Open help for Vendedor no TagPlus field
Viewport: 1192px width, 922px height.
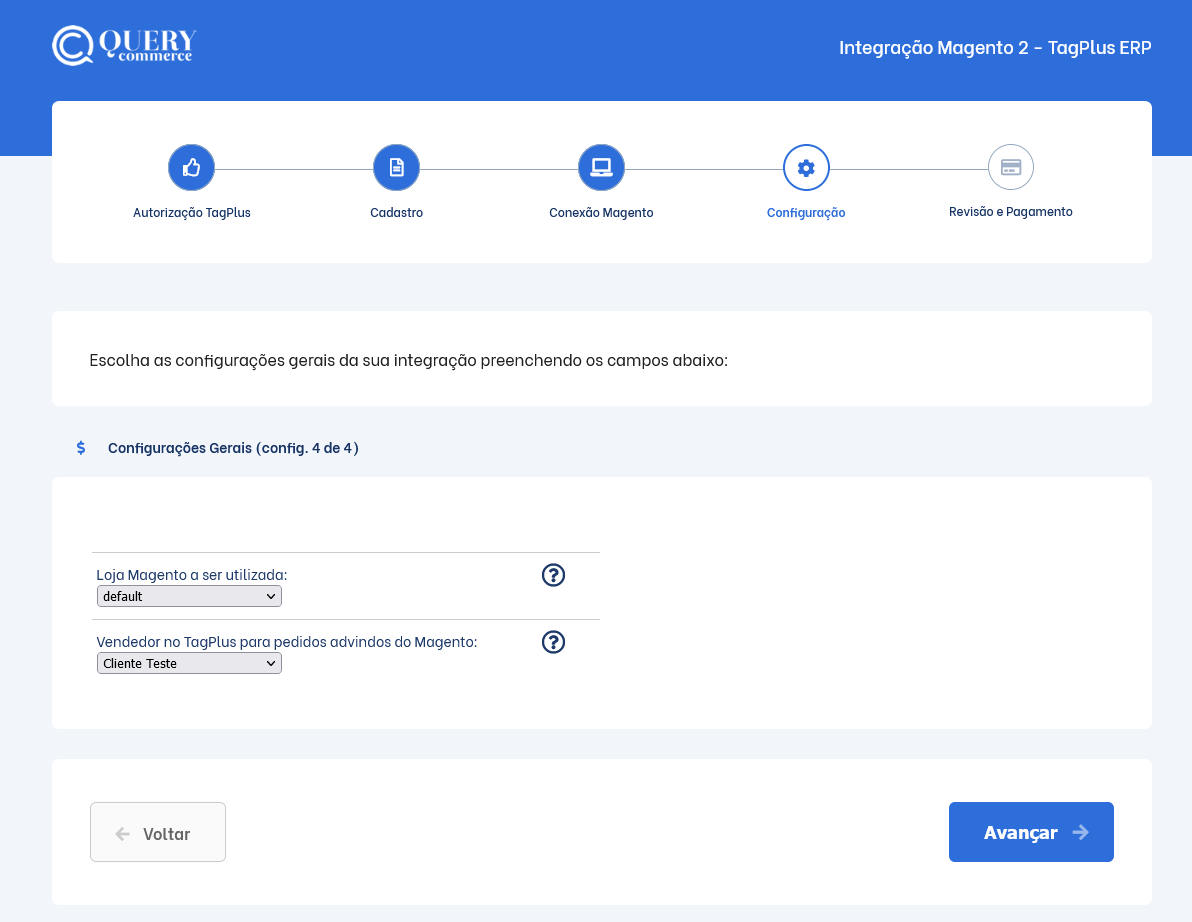[553, 642]
